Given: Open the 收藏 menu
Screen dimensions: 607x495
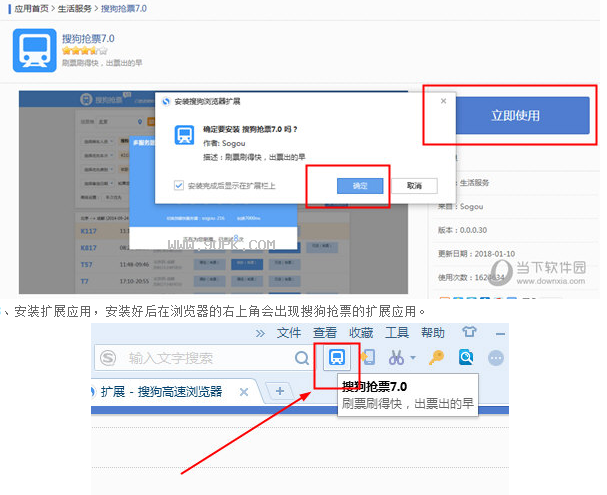Looking at the screenshot, I should pyautogui.click(x=361, y=332).
